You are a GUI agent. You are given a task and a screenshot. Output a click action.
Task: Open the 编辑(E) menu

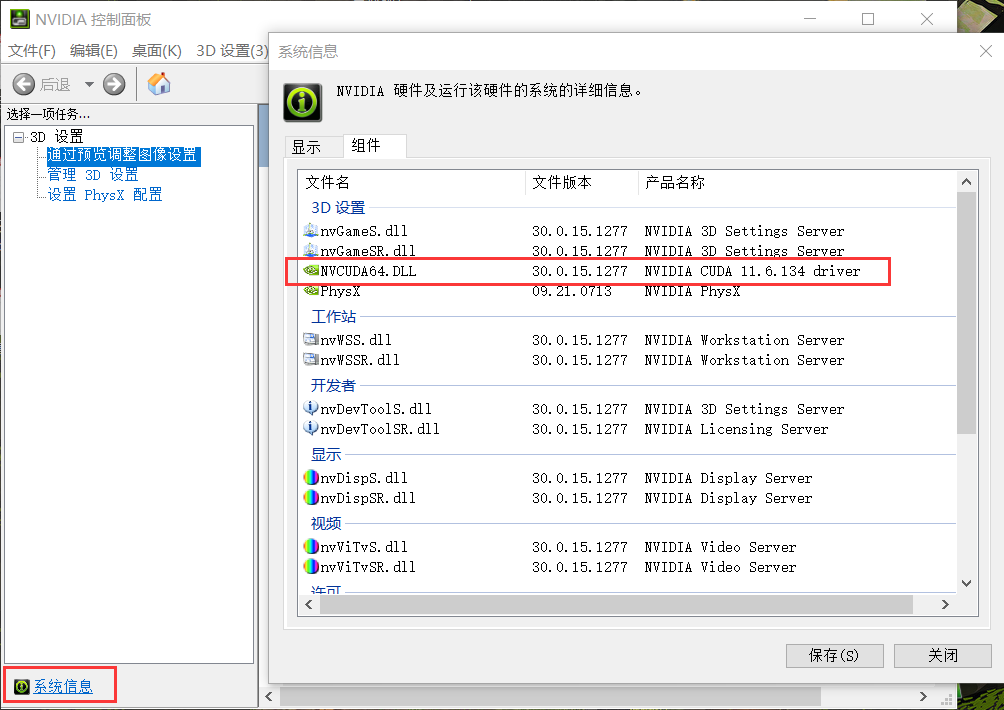[x=93, y=51]
